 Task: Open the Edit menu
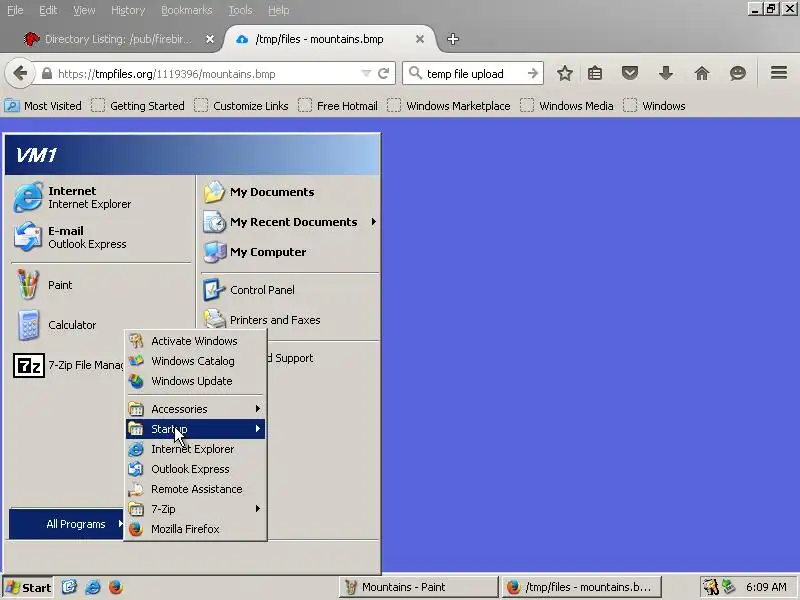(x=48, y=10)
